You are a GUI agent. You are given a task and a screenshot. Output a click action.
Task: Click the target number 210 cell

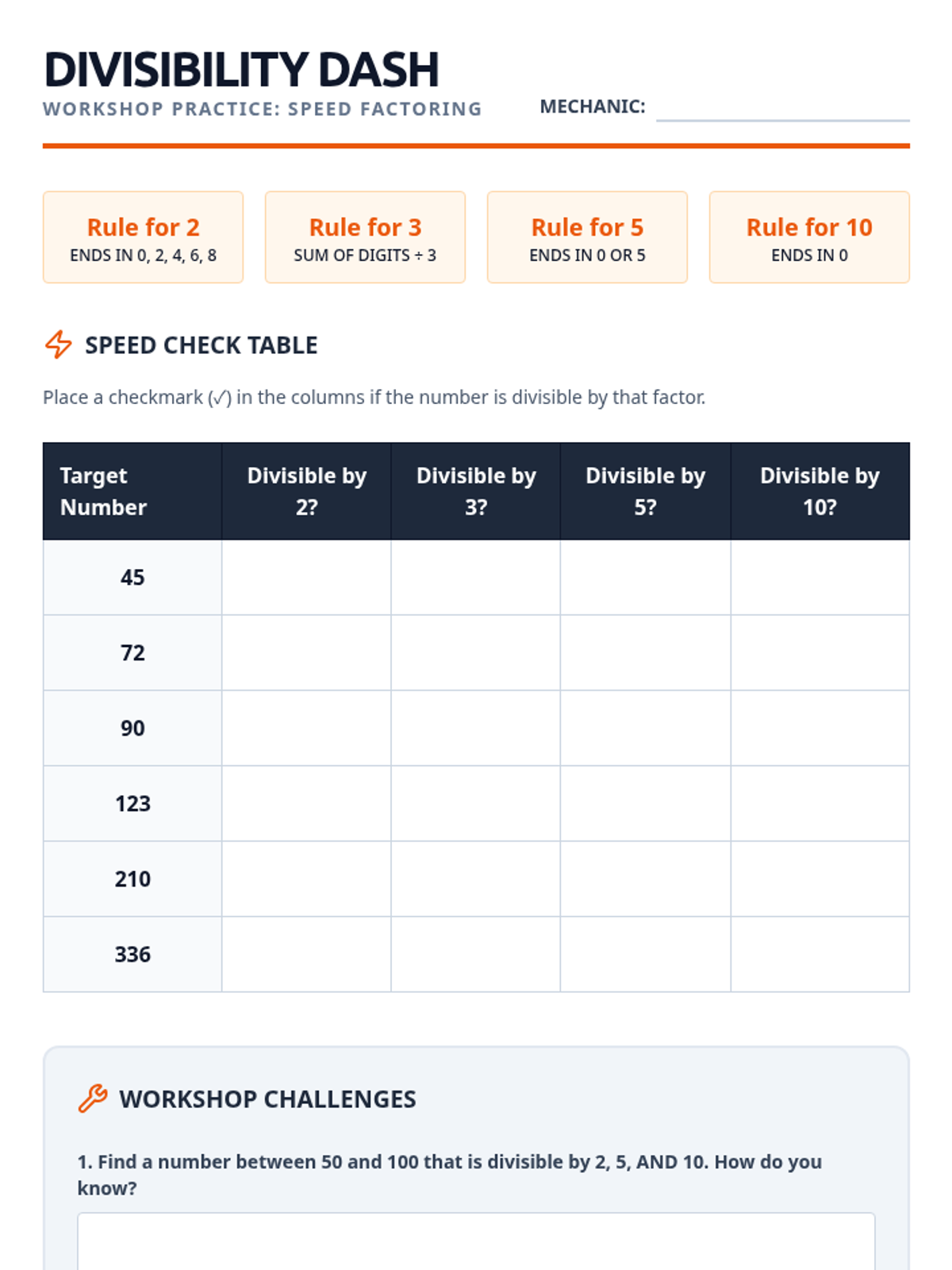pyautogui.click(x=132, y=879)
